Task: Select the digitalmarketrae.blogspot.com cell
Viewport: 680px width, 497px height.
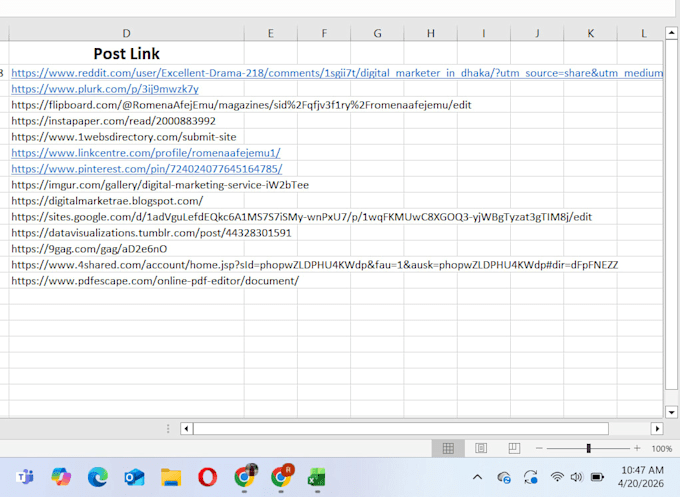Action: pyautogui.click(x=107, y=201)
